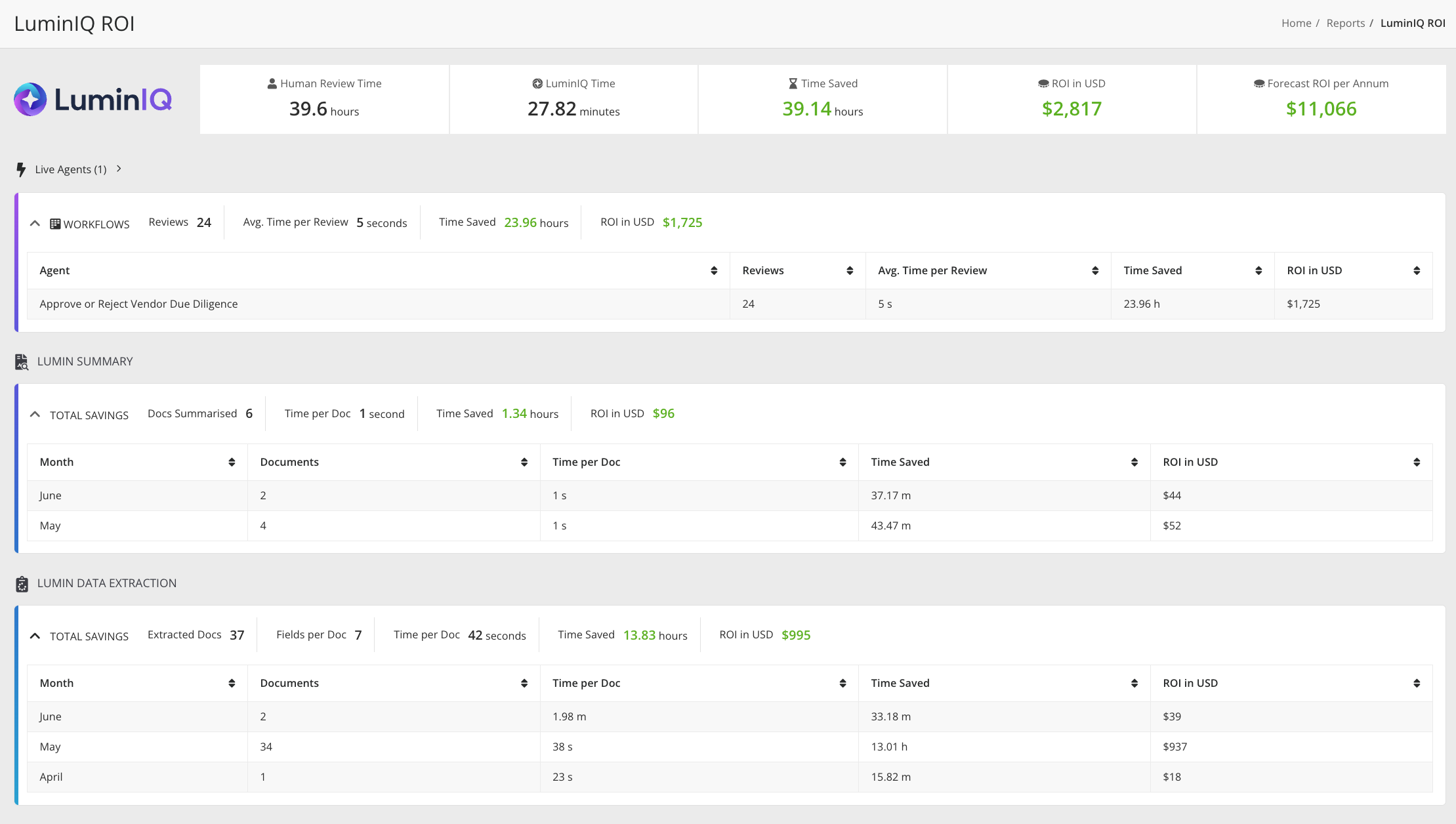Select Approve or Reject Vendor Due Diligence row
This screenshot has width=1456, height=824.
[730, 304]
